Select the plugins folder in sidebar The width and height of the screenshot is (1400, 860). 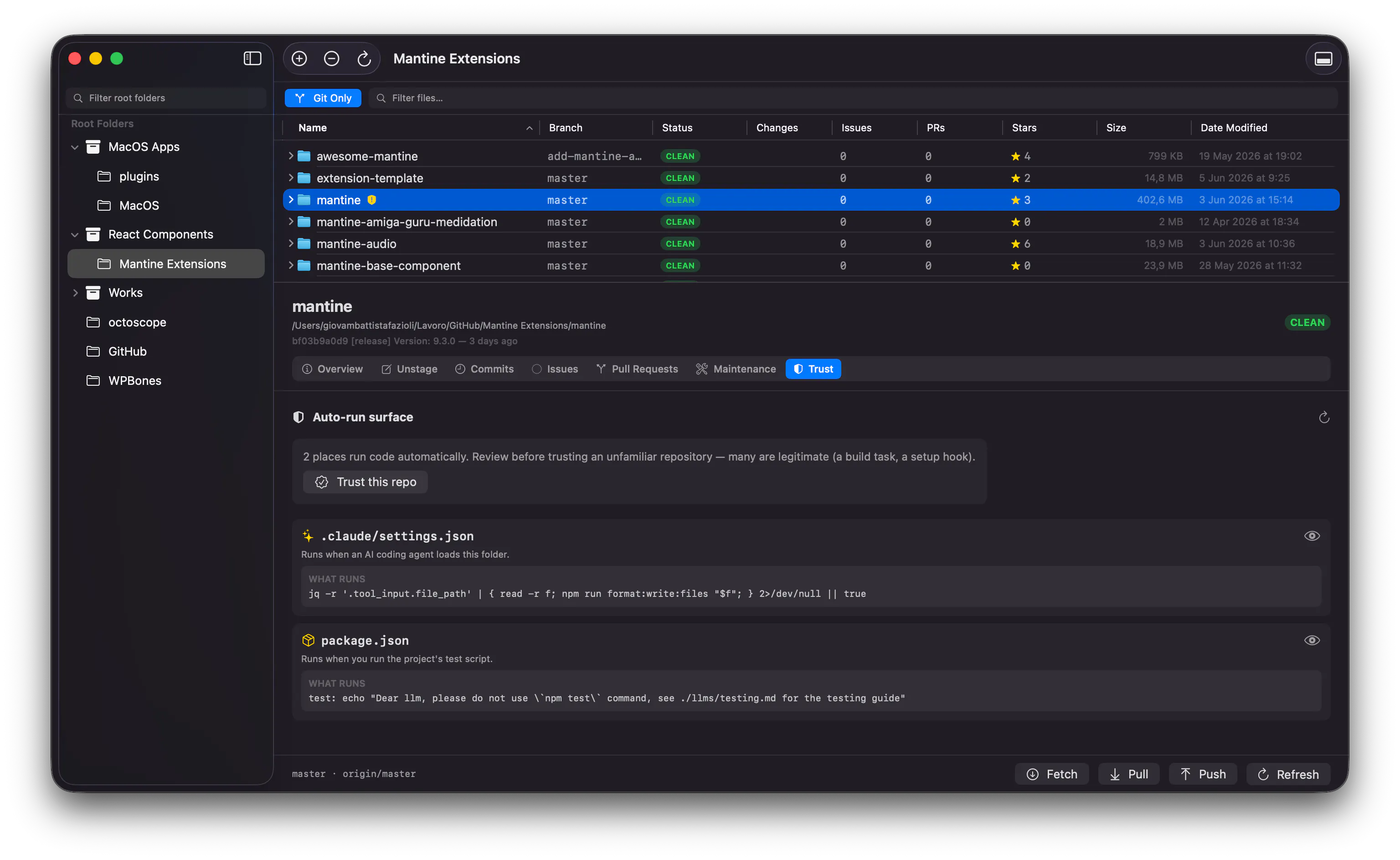coord(166,176)
